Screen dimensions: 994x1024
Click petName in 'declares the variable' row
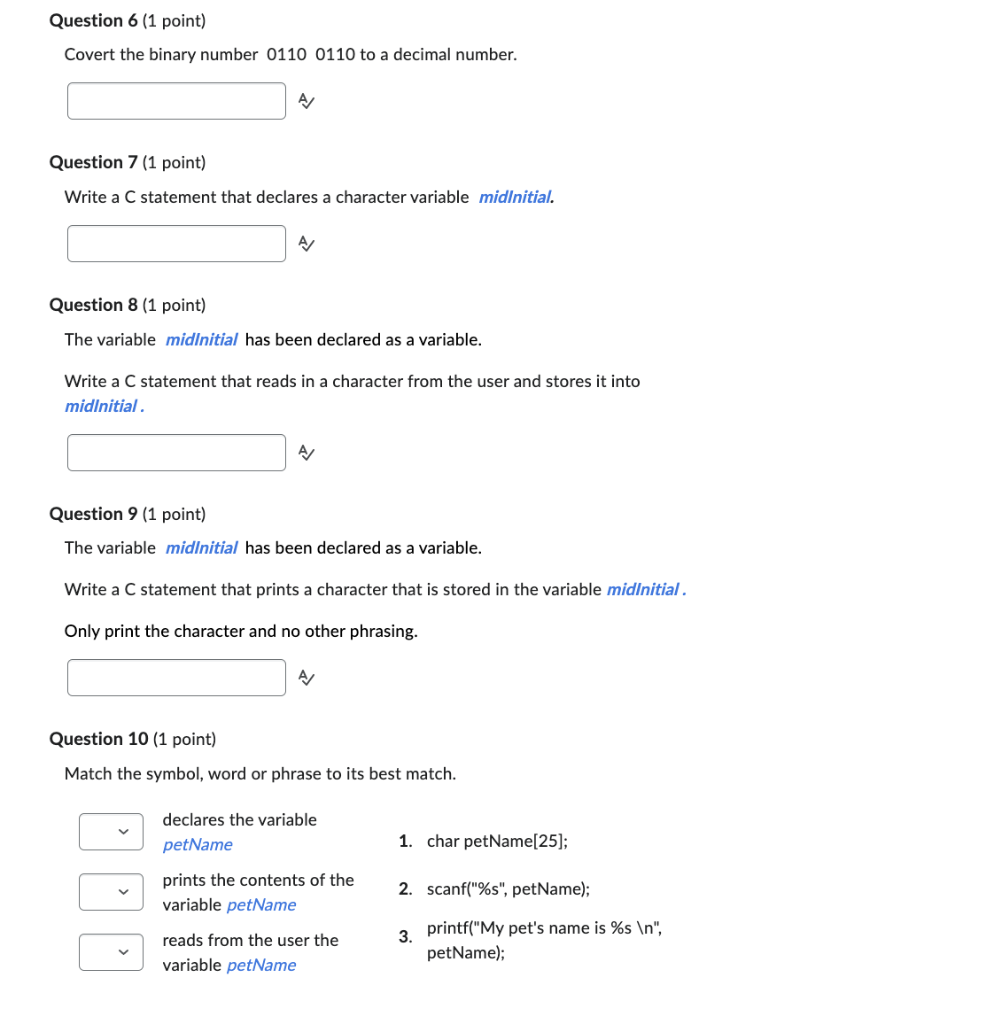tap(197, 844)
